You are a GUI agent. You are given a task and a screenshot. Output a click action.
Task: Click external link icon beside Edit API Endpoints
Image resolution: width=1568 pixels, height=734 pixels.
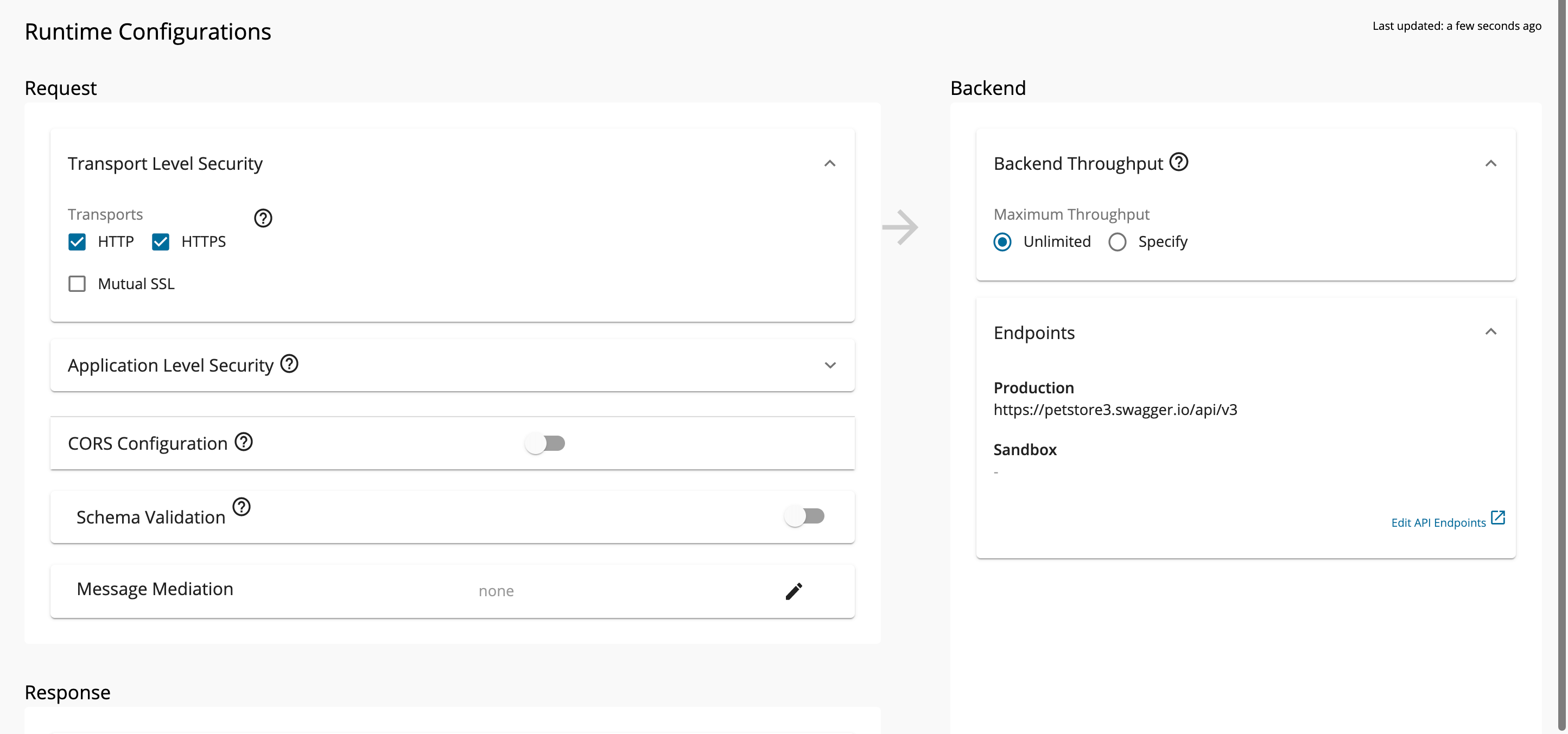[x=1498, y=518]
